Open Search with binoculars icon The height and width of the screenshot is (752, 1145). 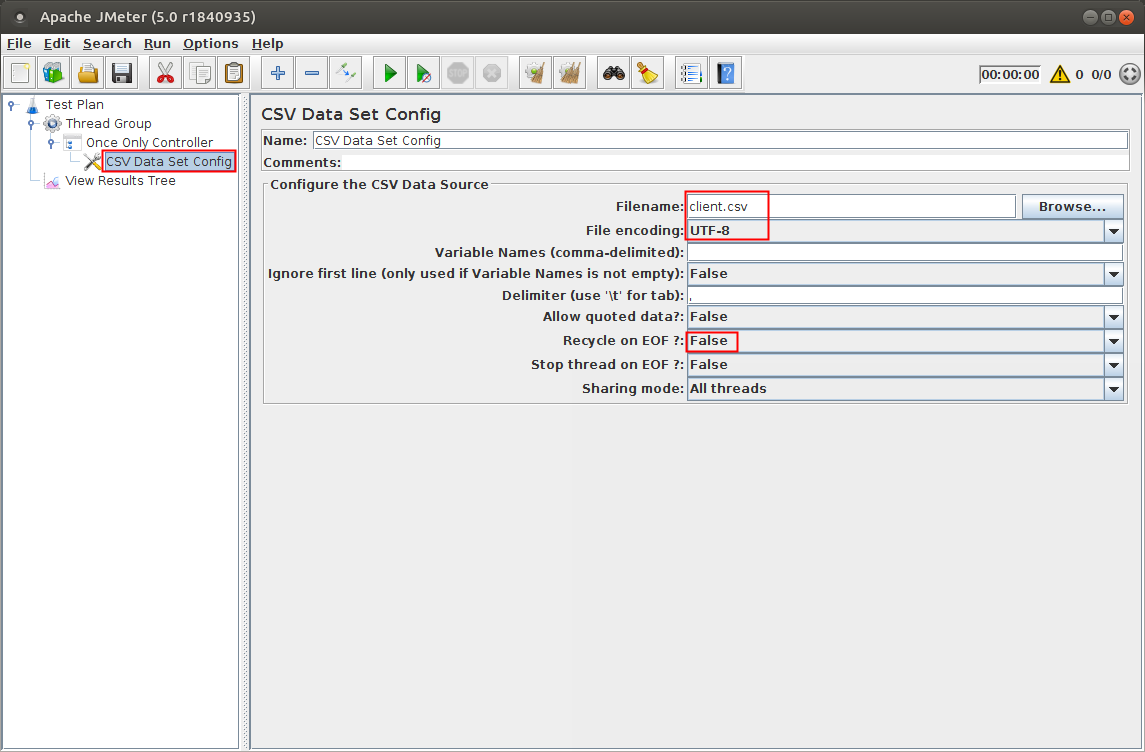click(x=613, y=73)
